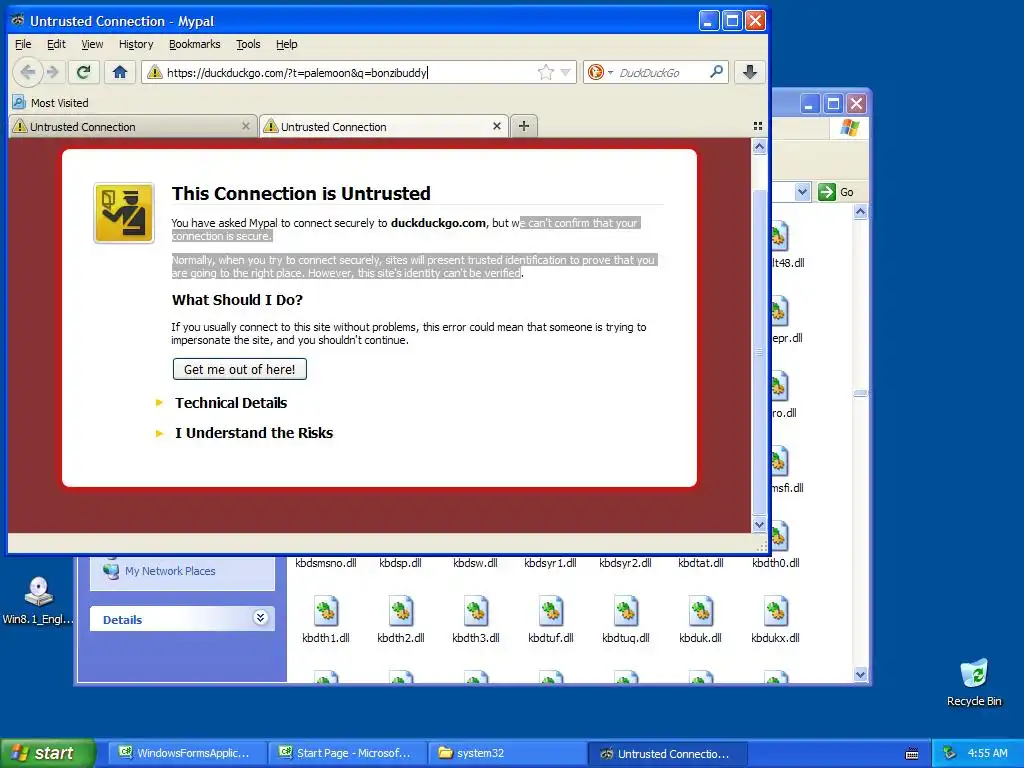
Task: Go back with the browser back arrow
Action: tap(27, 72)
